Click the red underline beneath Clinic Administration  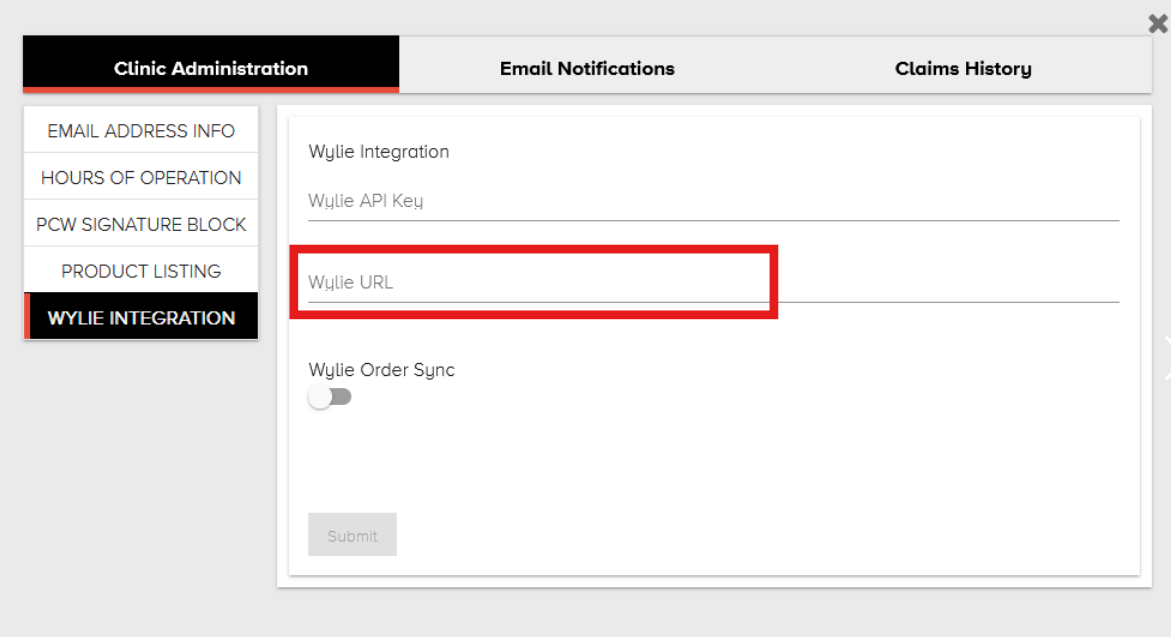pyautogui.click(x=211, y=91)
